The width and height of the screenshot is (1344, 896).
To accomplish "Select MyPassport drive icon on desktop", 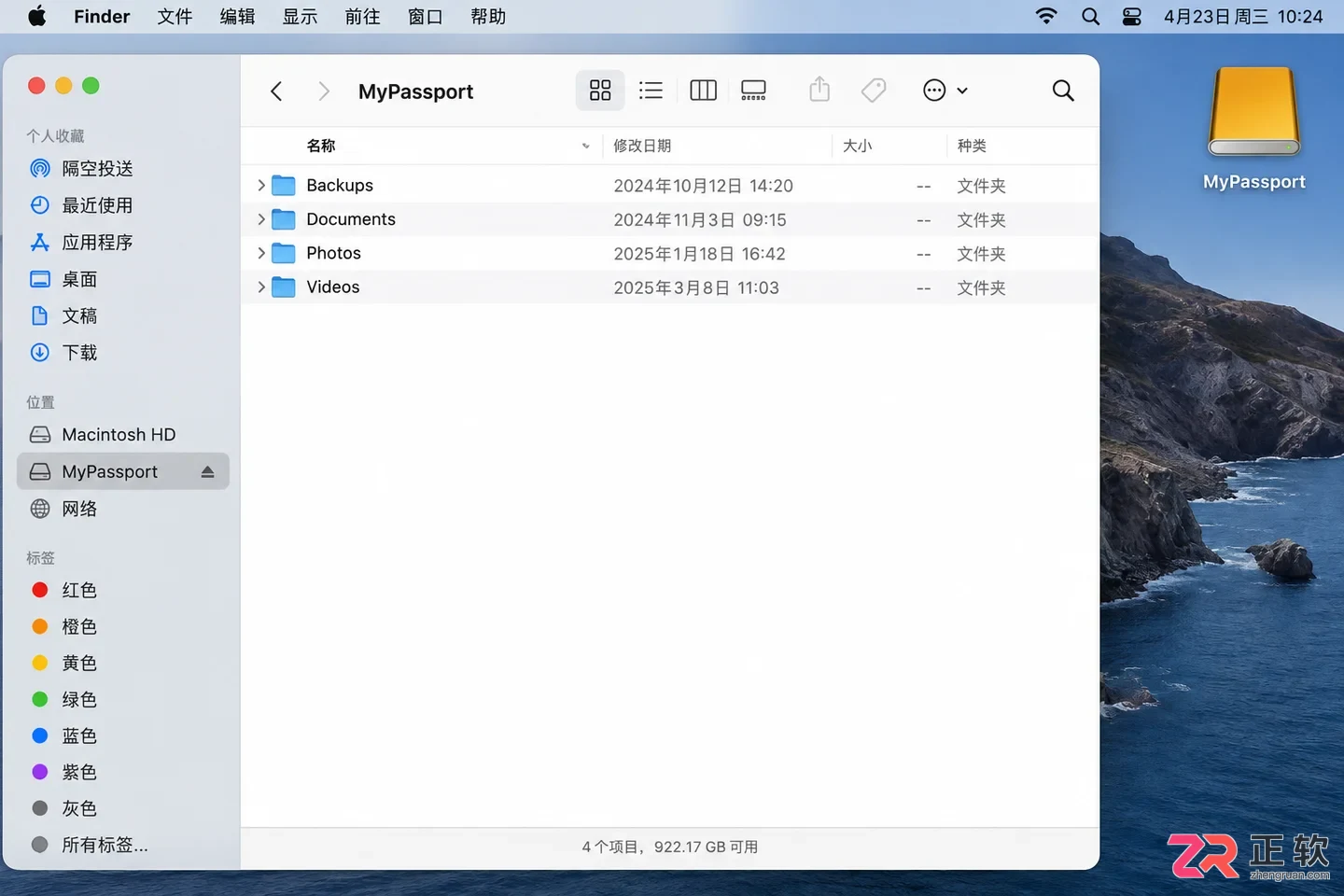I will [1253, 113].
